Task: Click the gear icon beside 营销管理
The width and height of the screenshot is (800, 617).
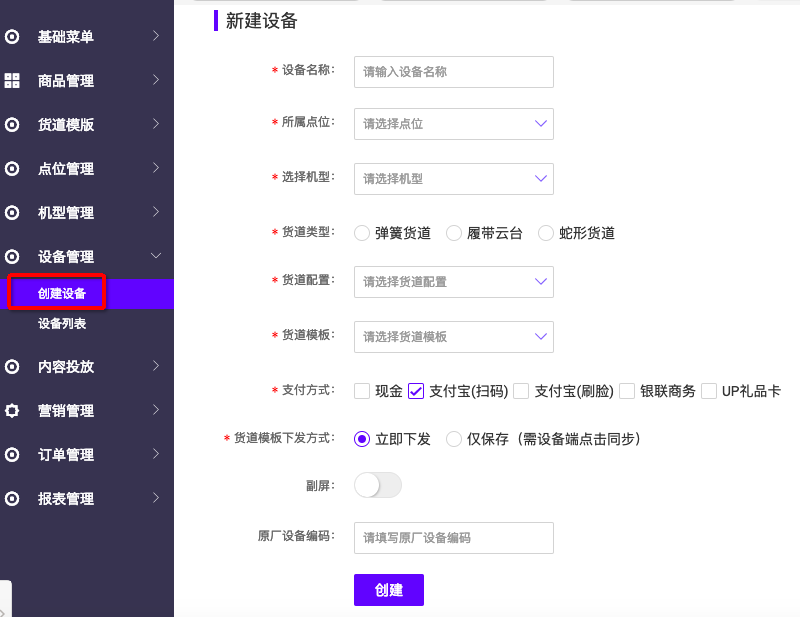Action: [x=12, y=410]
